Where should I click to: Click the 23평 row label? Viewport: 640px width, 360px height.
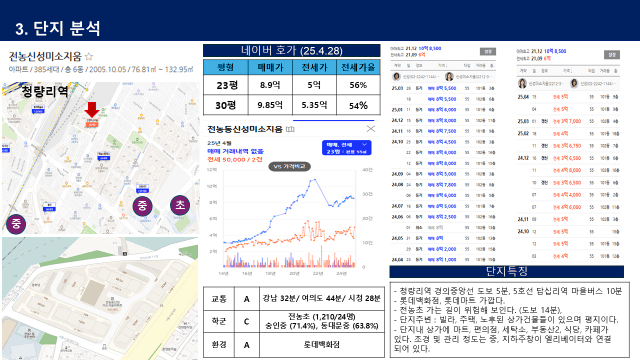pos(227,85)
